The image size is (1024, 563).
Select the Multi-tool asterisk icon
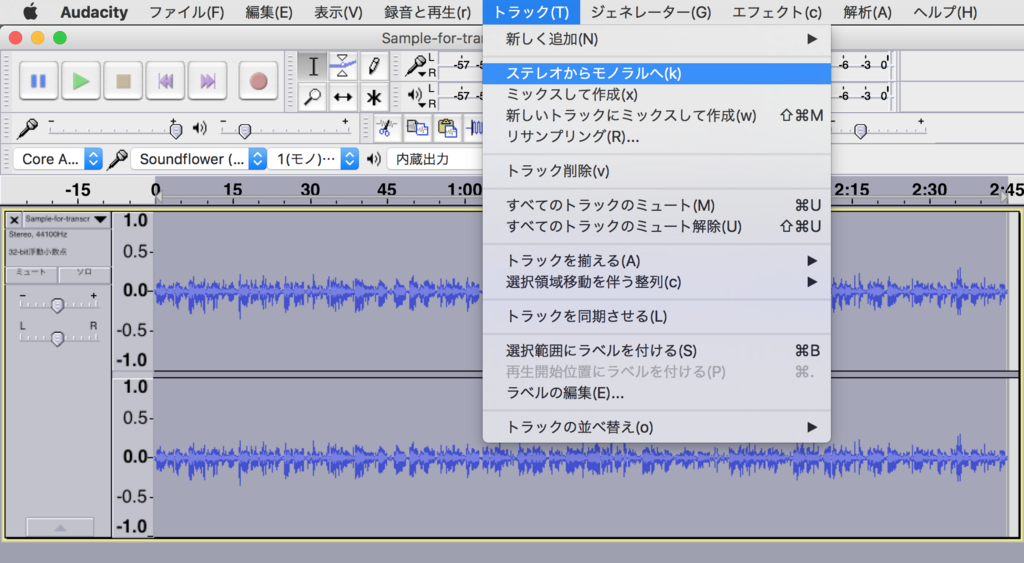click(x=374, y=97)
